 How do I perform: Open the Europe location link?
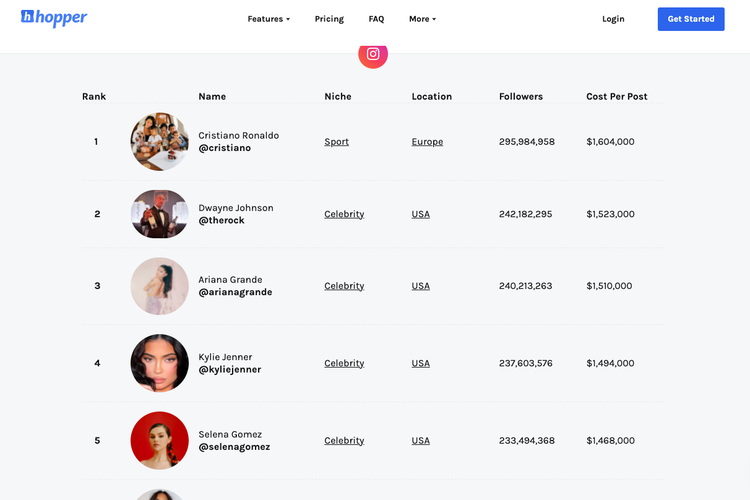[x=427, y=142]
